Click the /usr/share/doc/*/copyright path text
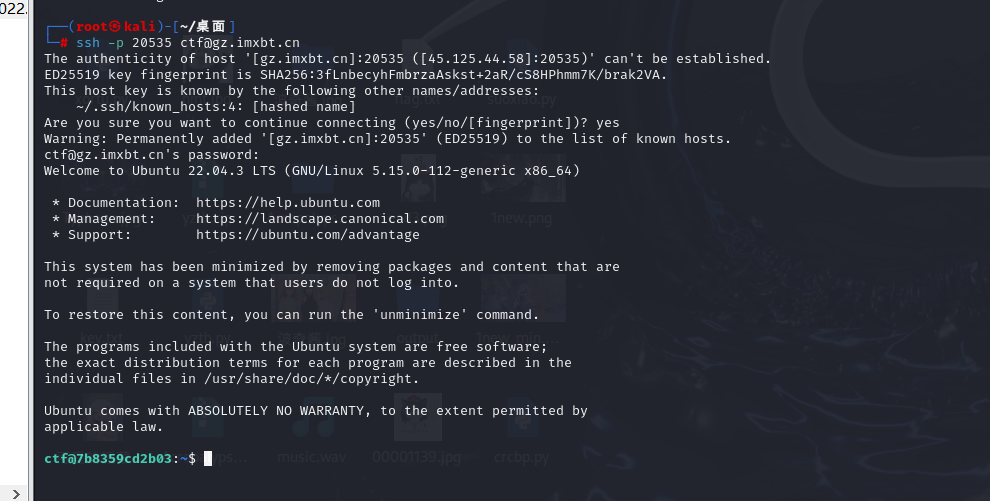 pos(311,379)
